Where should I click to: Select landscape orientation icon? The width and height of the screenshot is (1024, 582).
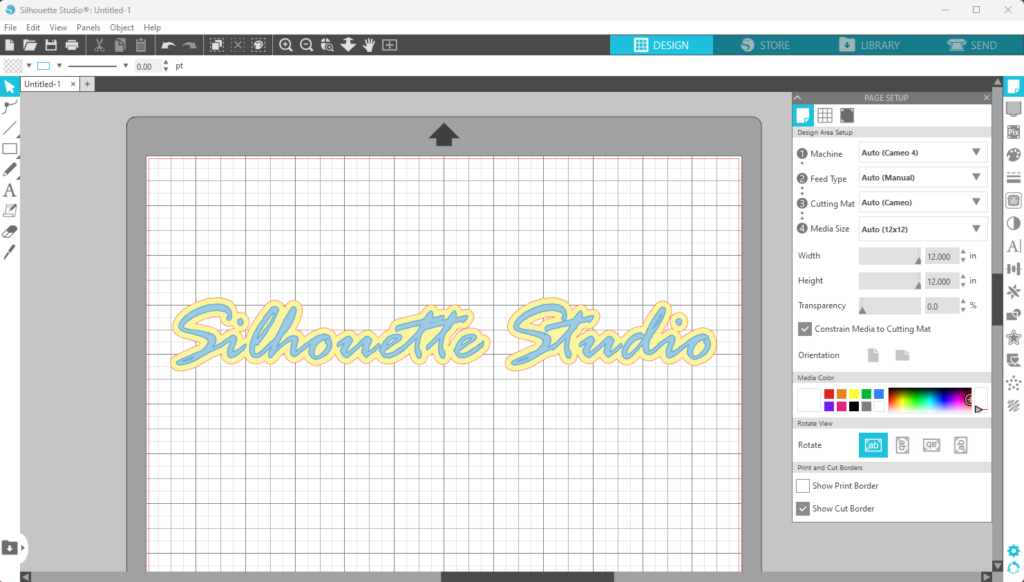tap(903, 355)
